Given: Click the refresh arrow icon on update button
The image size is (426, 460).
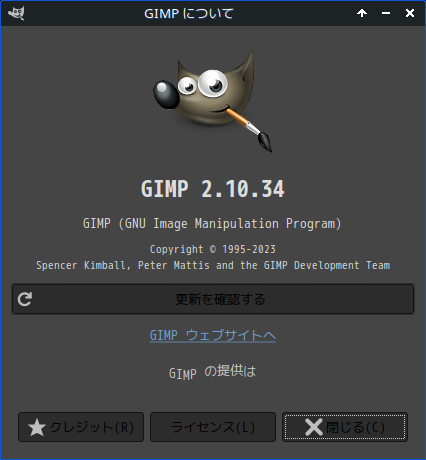Looking at the screenshot, I should tap(25, 299).
